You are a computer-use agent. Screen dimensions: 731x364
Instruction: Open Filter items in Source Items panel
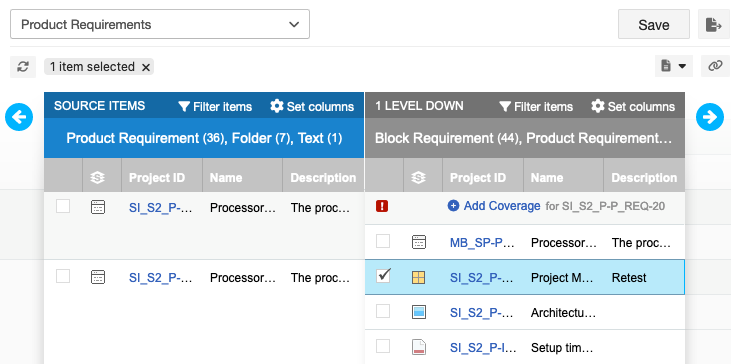[215, 107]
